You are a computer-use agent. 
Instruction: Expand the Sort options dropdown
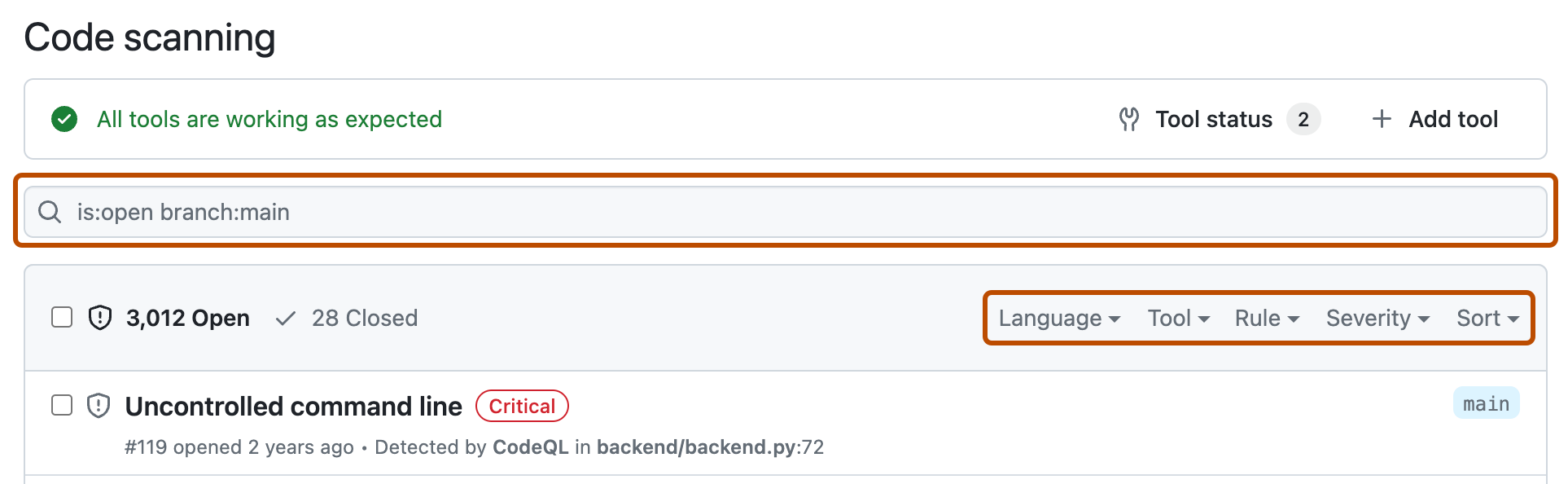1487,319
